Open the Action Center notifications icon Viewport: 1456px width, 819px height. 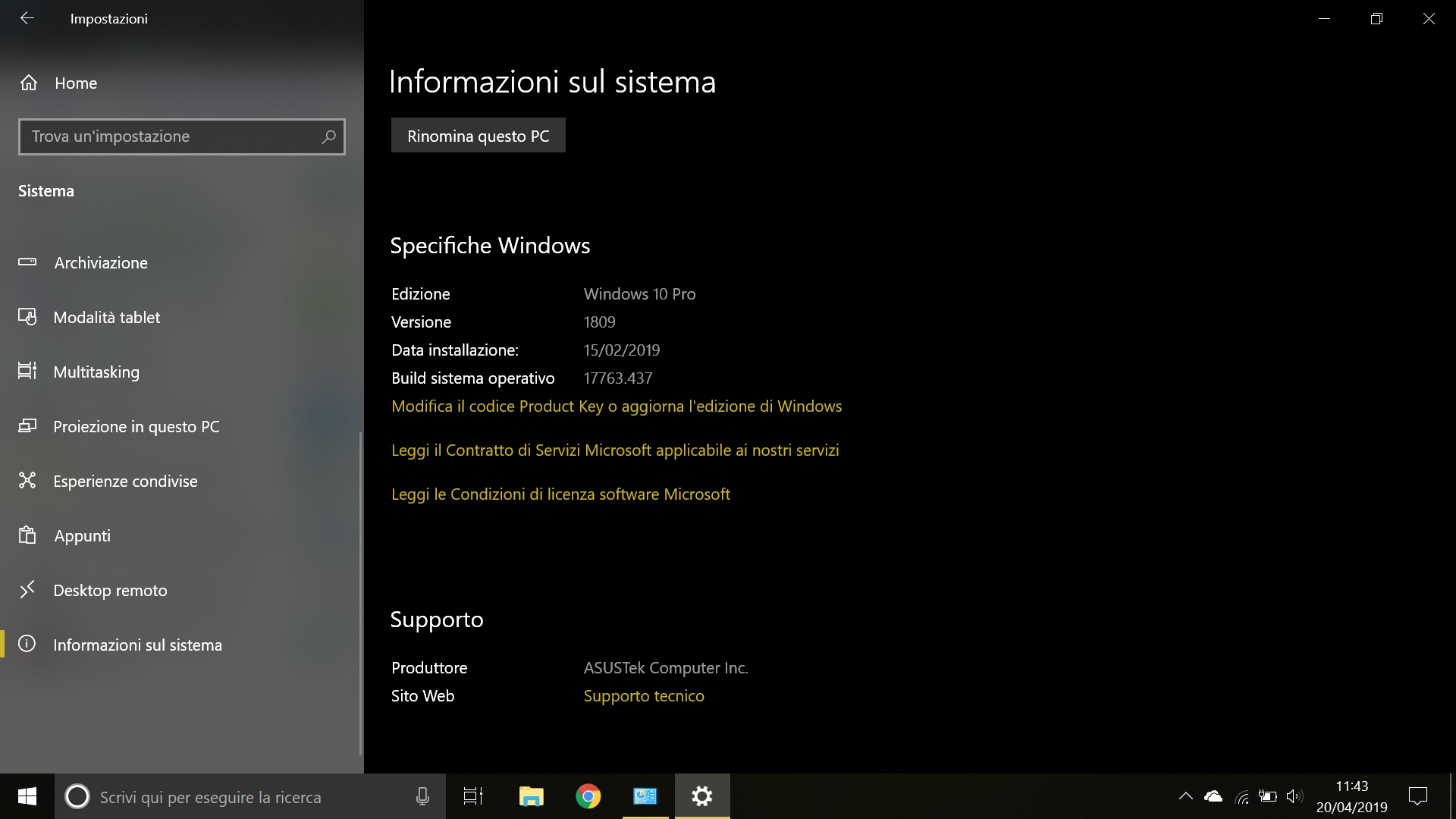pyautogui.click(x=1418, y=796)
